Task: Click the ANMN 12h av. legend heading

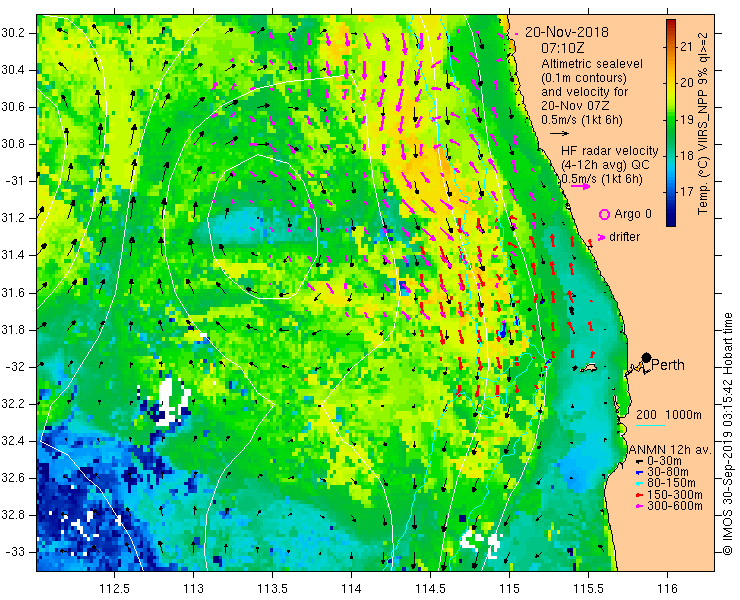Action: click(670, 450)
